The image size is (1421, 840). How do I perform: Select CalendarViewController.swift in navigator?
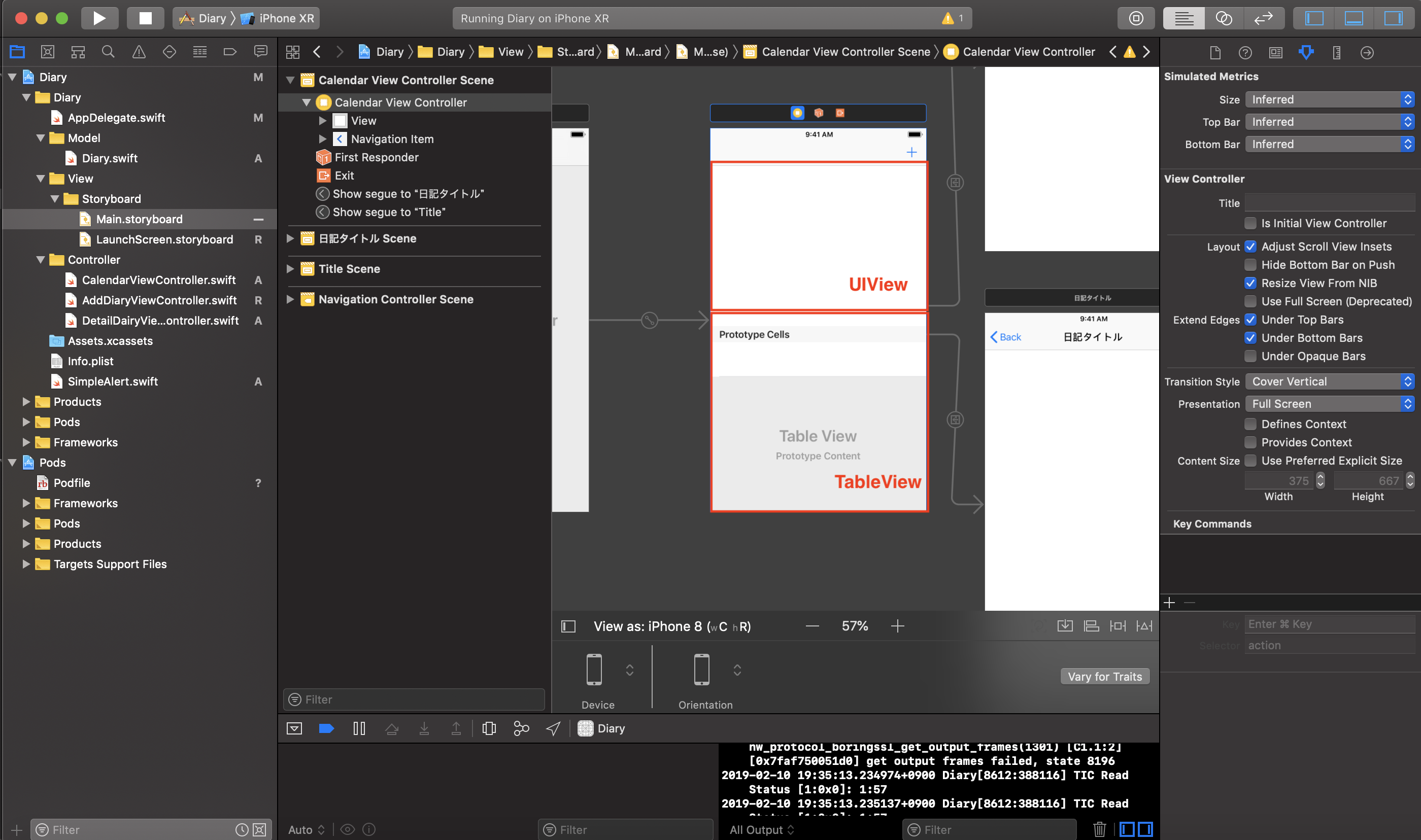[x=158, y=280]
